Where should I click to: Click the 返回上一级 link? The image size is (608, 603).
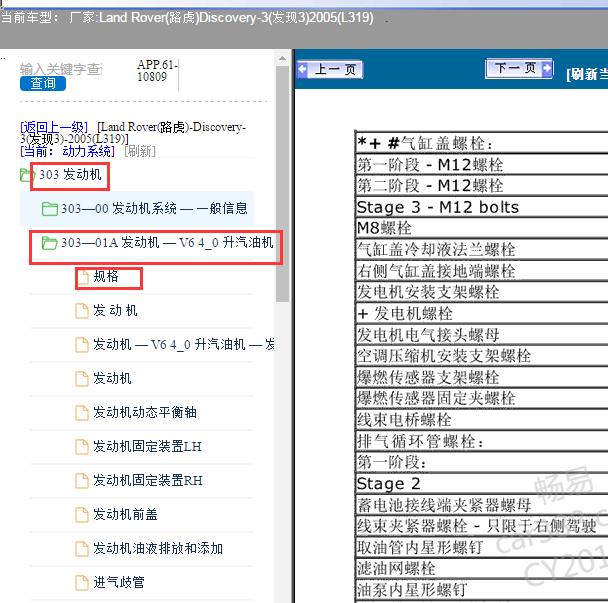point(54,127)
